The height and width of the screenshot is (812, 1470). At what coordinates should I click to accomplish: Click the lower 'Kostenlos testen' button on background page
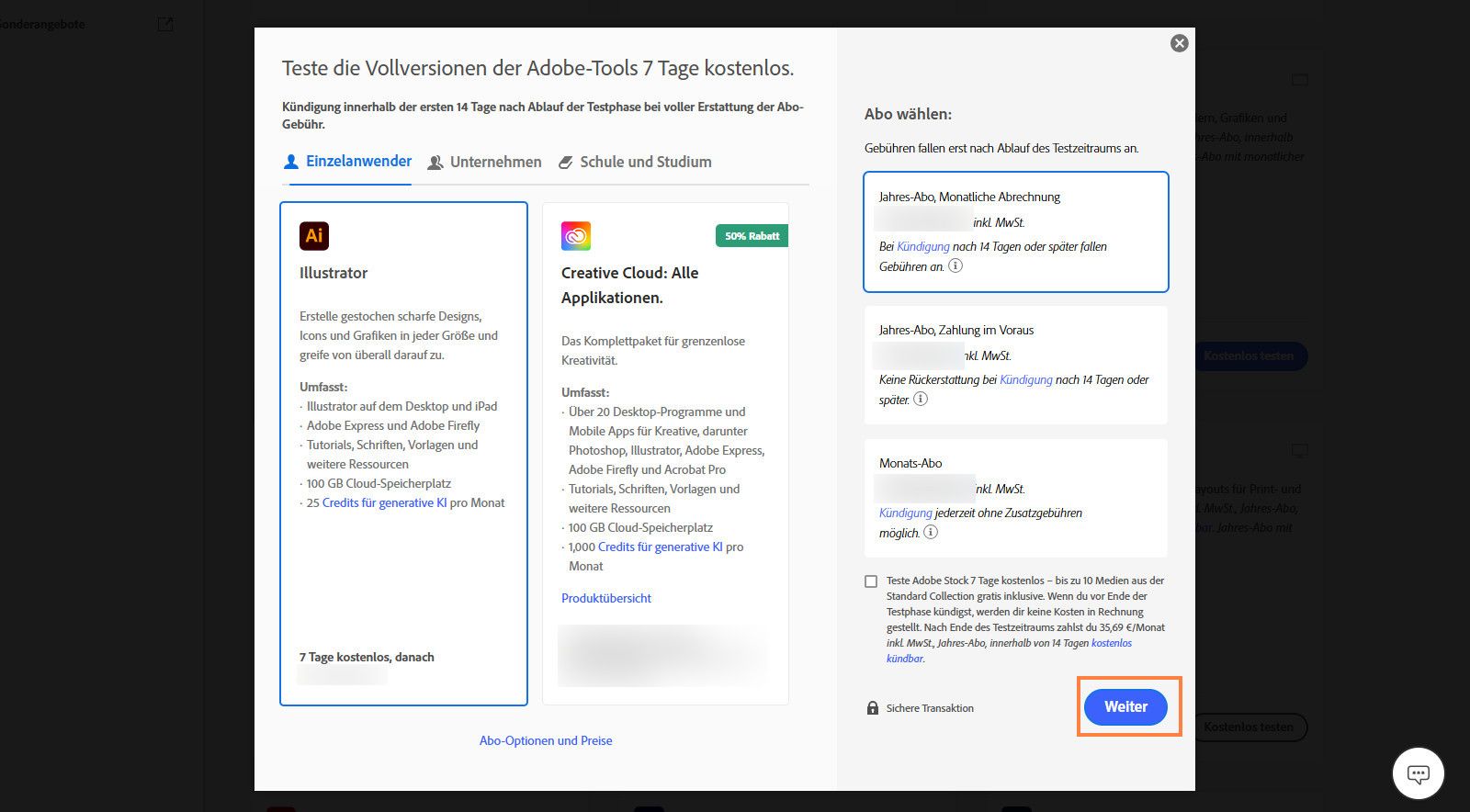click(x=1249, y=727)
